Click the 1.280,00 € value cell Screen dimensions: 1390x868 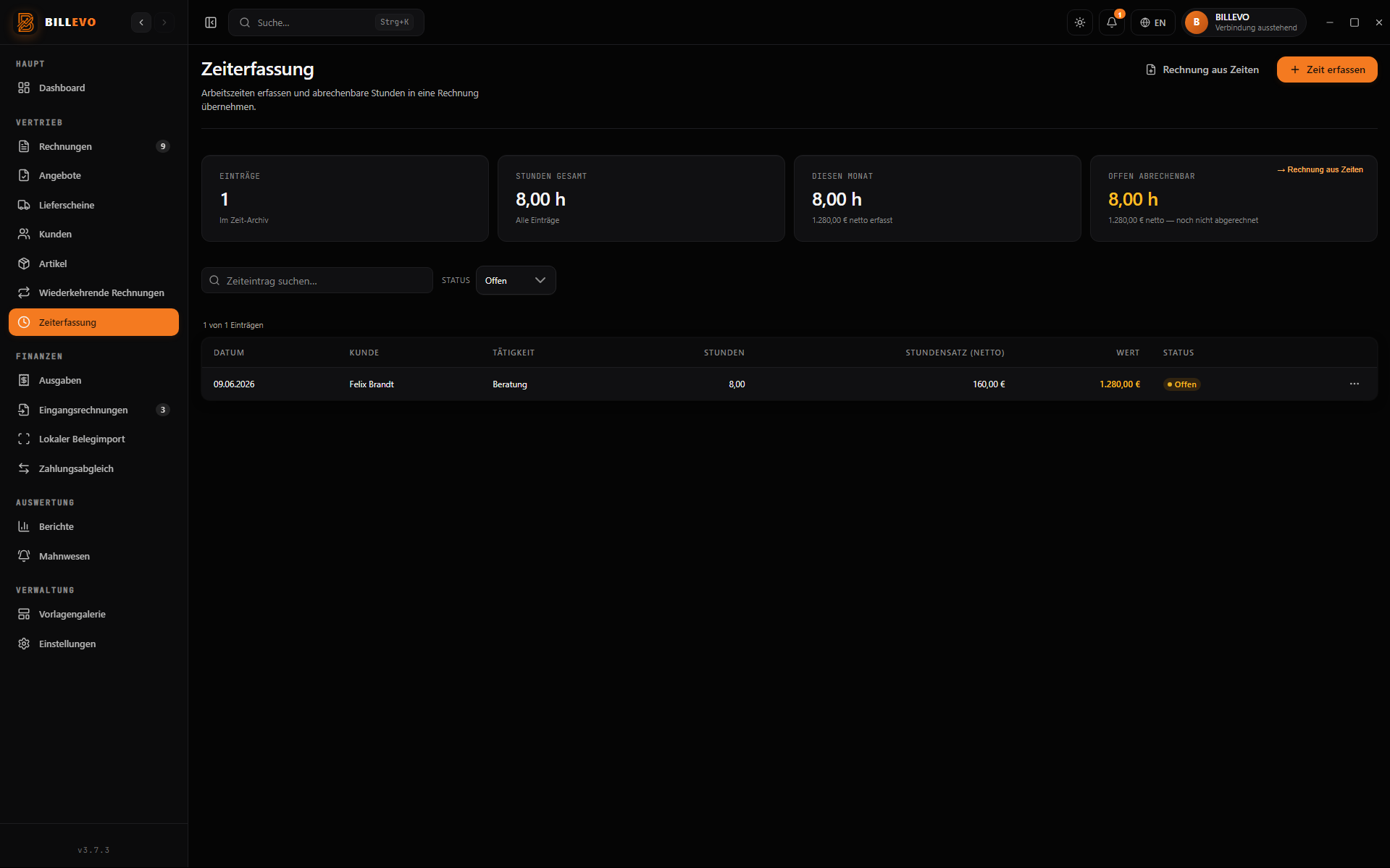coord(1120,384)
